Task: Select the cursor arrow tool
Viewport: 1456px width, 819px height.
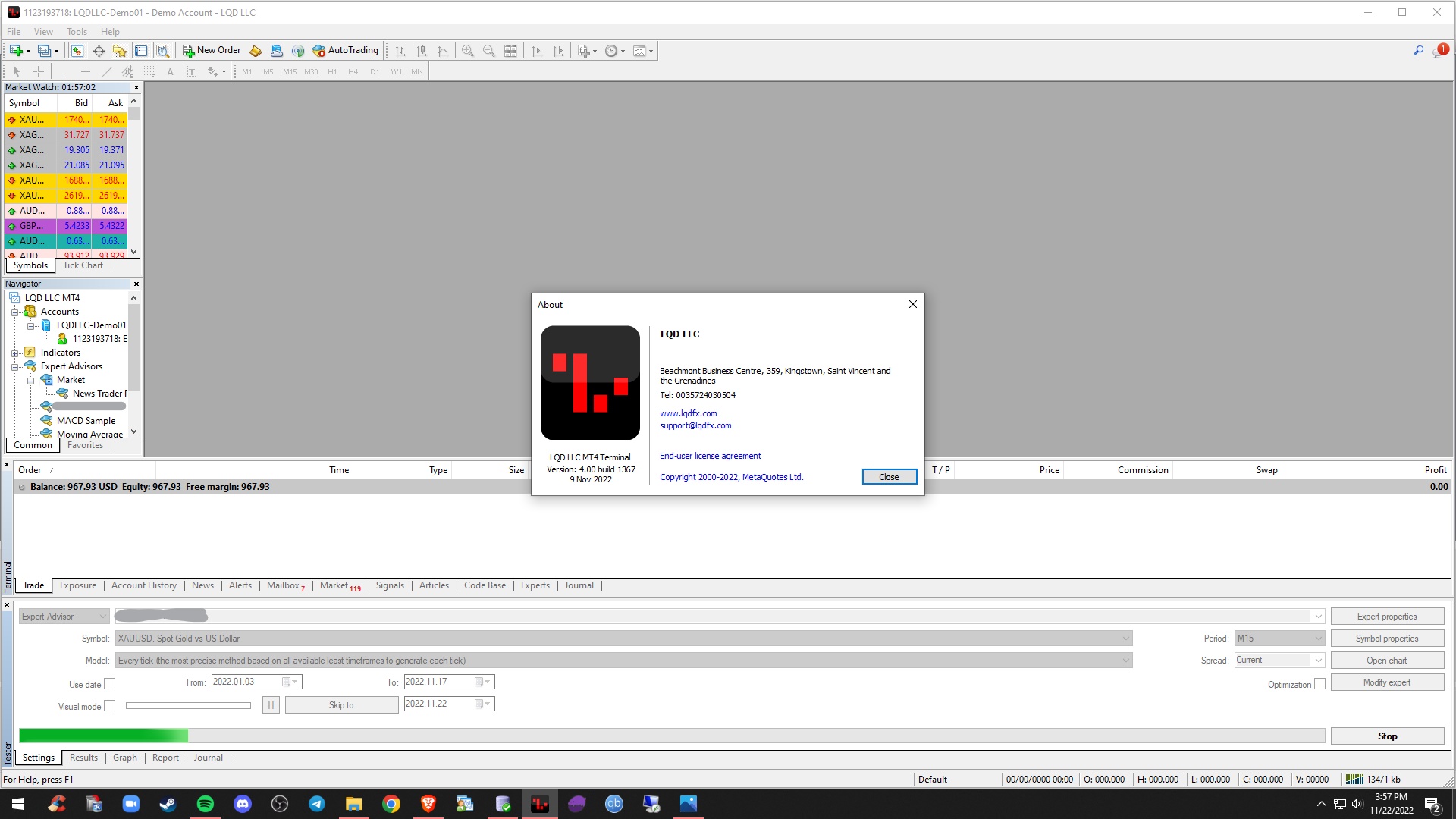Action: [x=16, y=71]
